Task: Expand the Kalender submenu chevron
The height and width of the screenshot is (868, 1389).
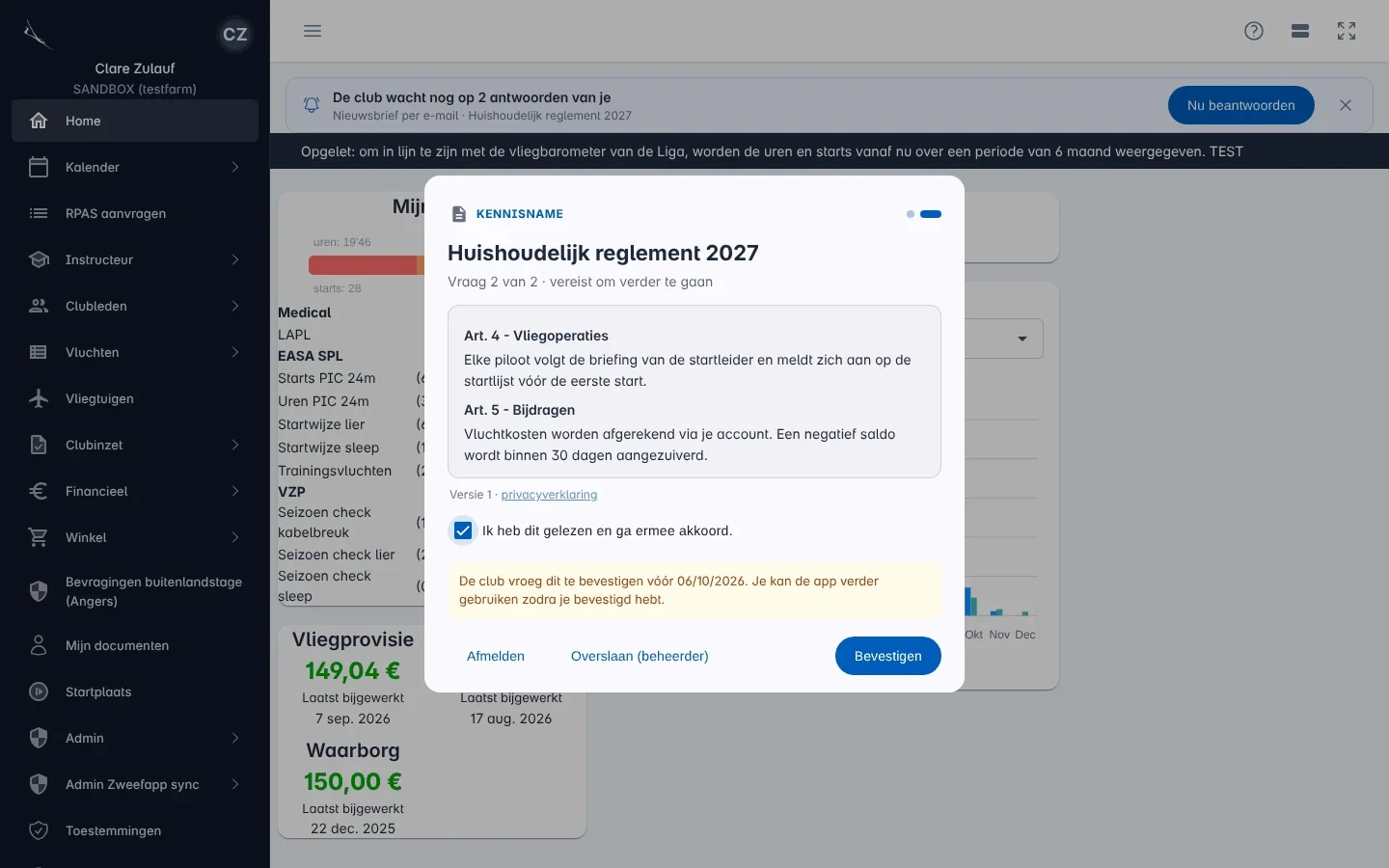Action: (x=235, y=167)
